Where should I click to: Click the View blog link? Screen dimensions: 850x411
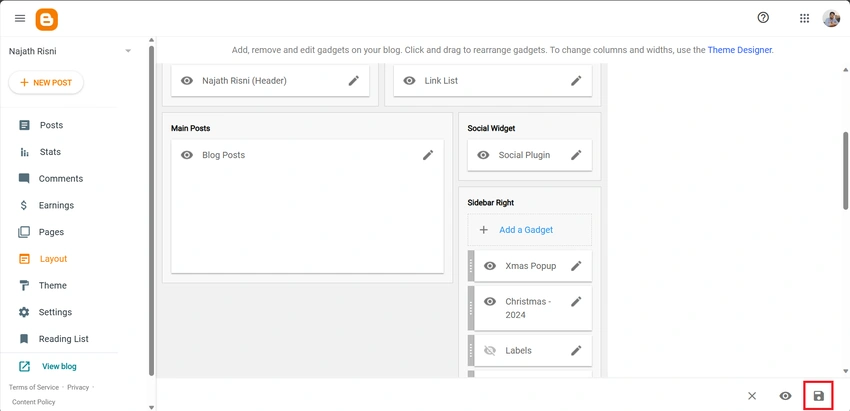click(59, 367)
